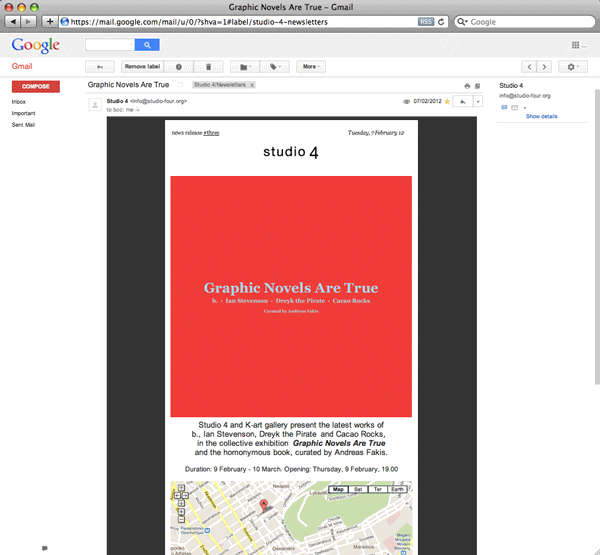Add bookmark with the plus button
The image size is (600, 555).
click(50, 21)
